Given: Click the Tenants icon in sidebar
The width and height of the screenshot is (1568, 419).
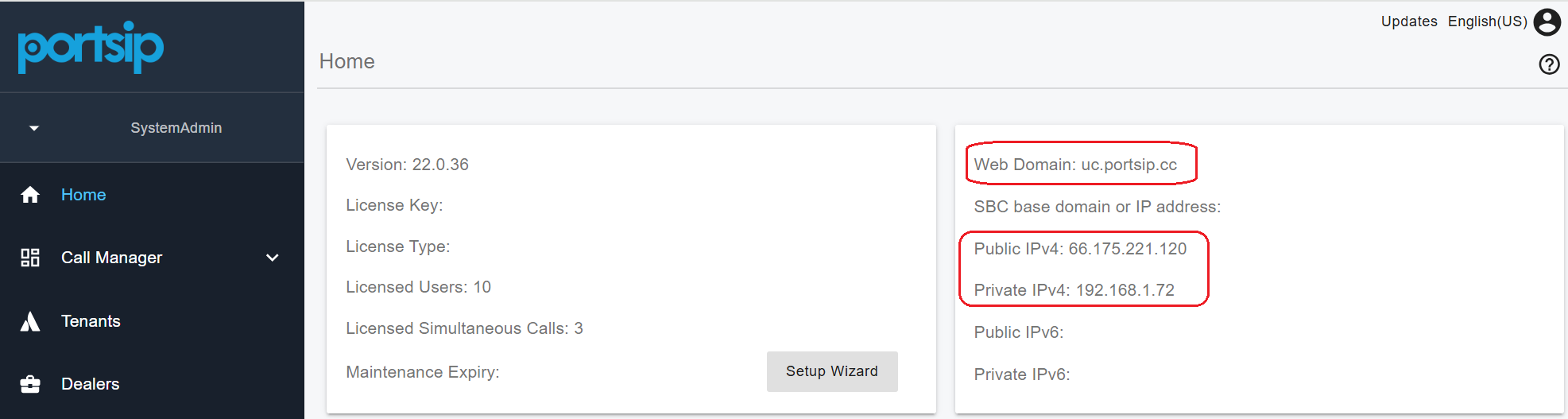Looking at the screenshot, I should pyautogui.click(x=30, y=321).
